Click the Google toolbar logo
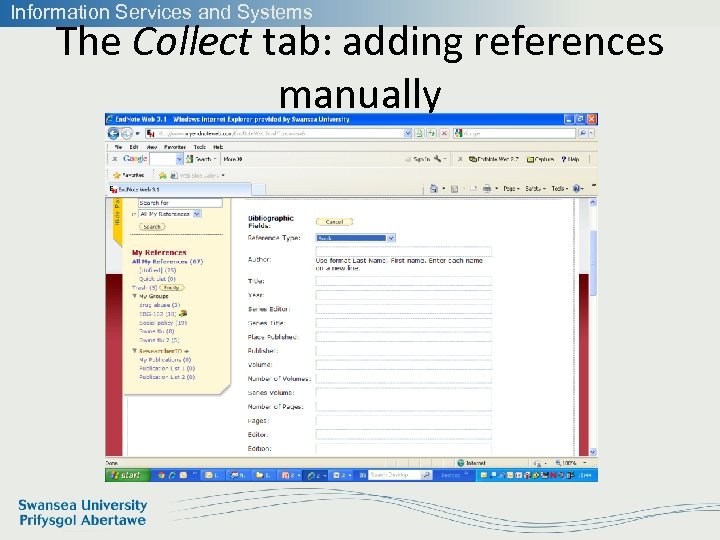 click(x=135, y=159)
